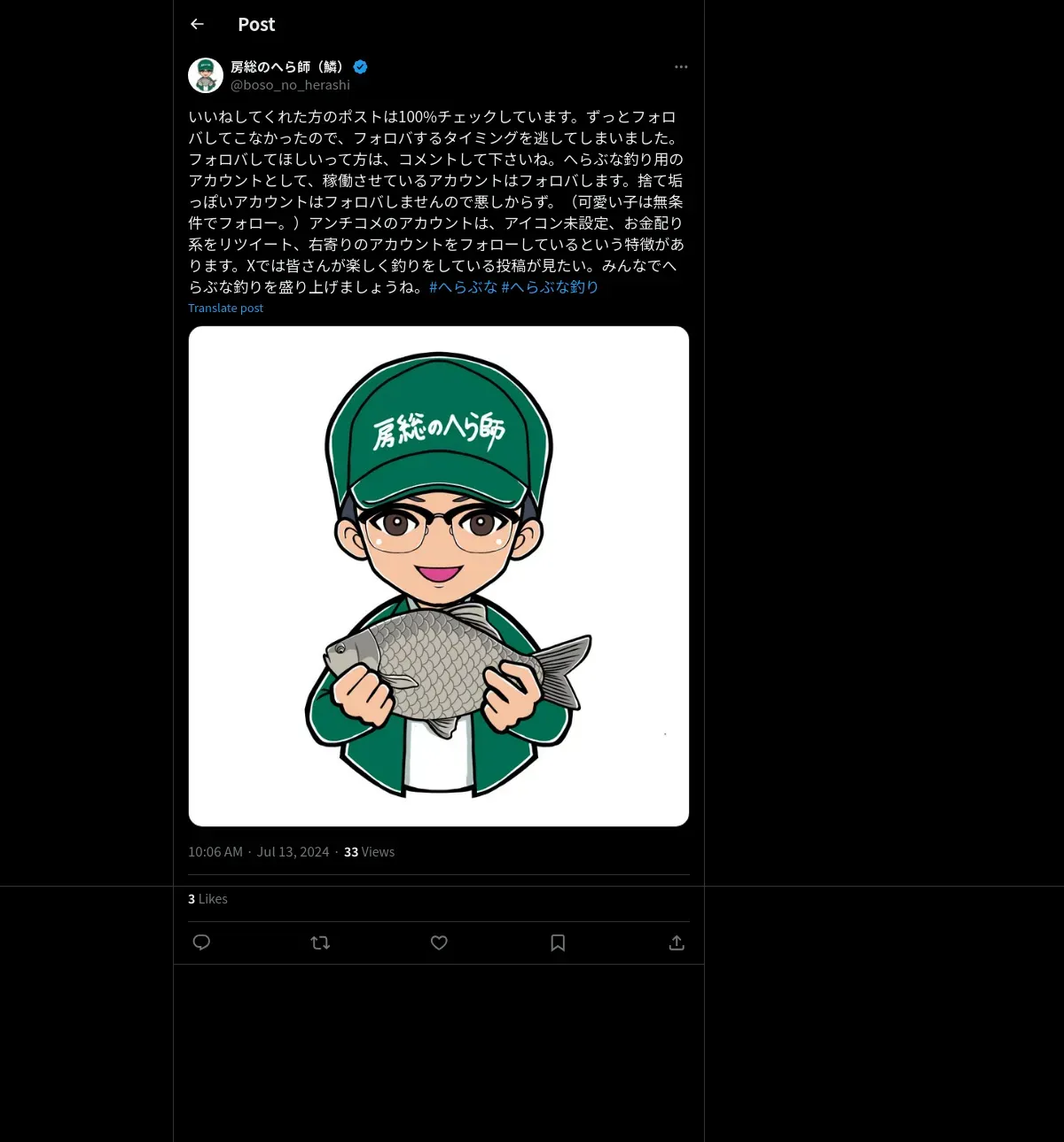1064x1142 pixels.
Task: Open the author's profile avatar
Action: tap(206, 75)
